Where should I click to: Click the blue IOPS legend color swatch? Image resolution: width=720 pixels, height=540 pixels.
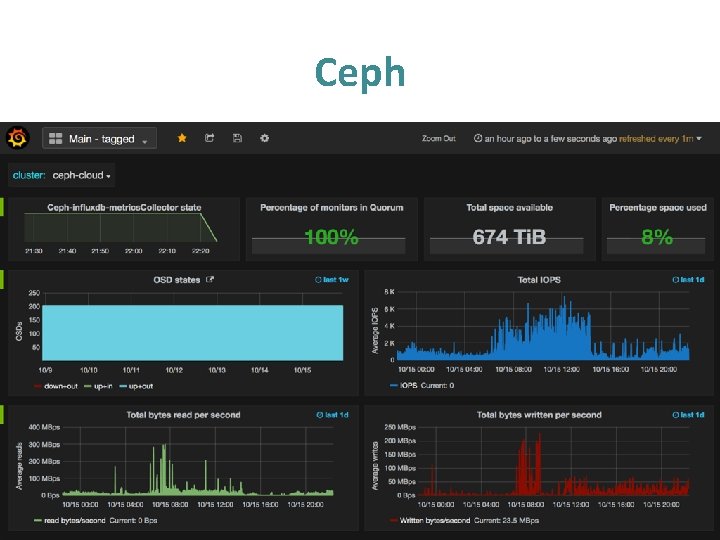coord(393,385)
